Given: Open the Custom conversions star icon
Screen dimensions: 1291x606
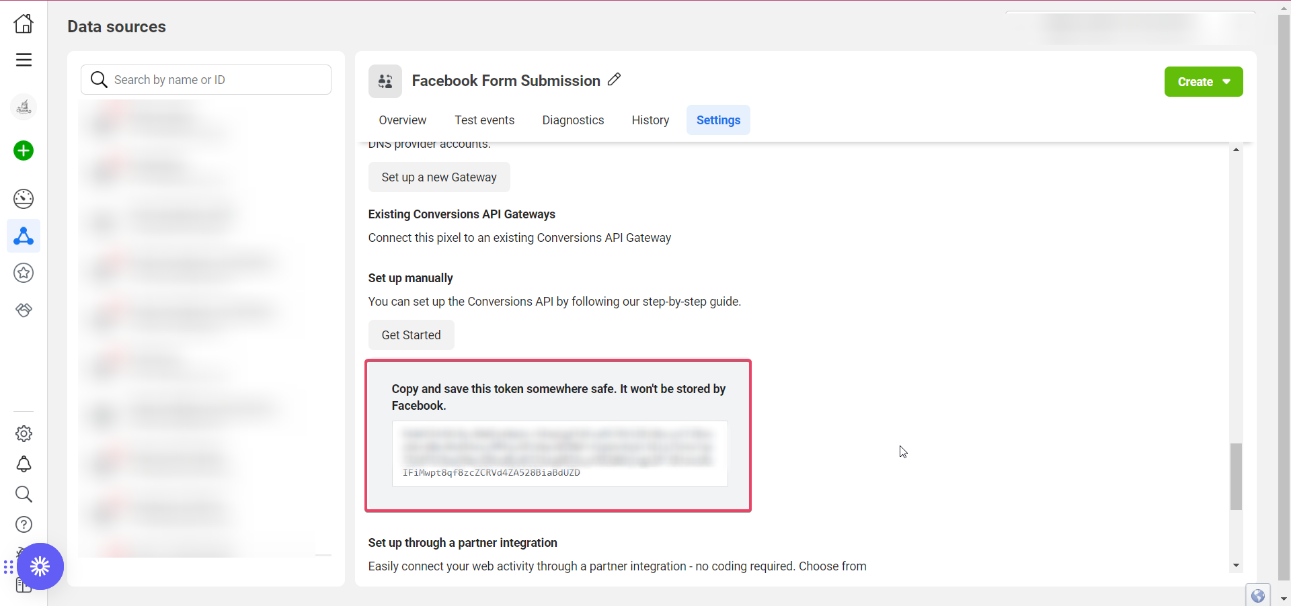Looking at the screenshot, I should (24, 272).
